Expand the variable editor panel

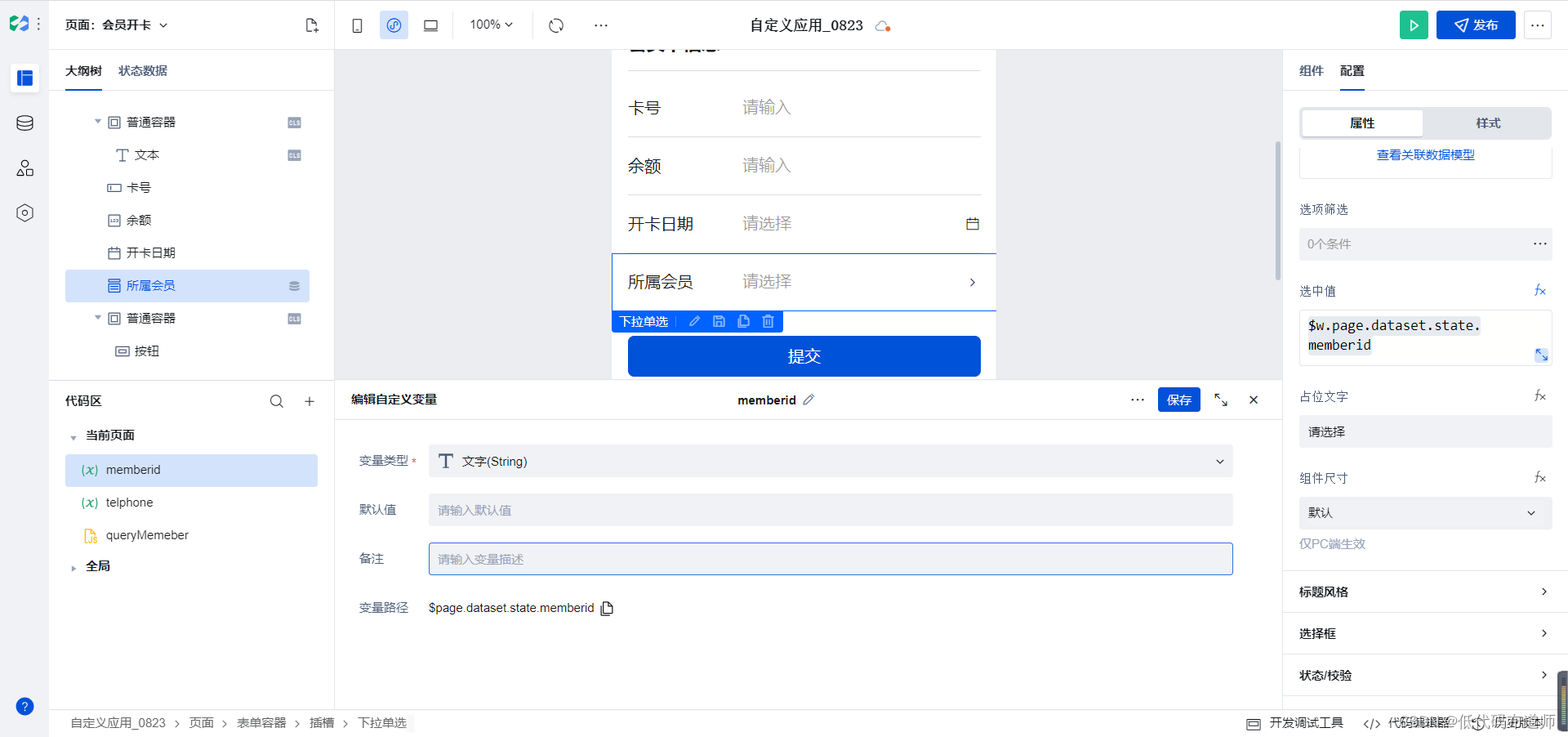tap(1221, 400)
